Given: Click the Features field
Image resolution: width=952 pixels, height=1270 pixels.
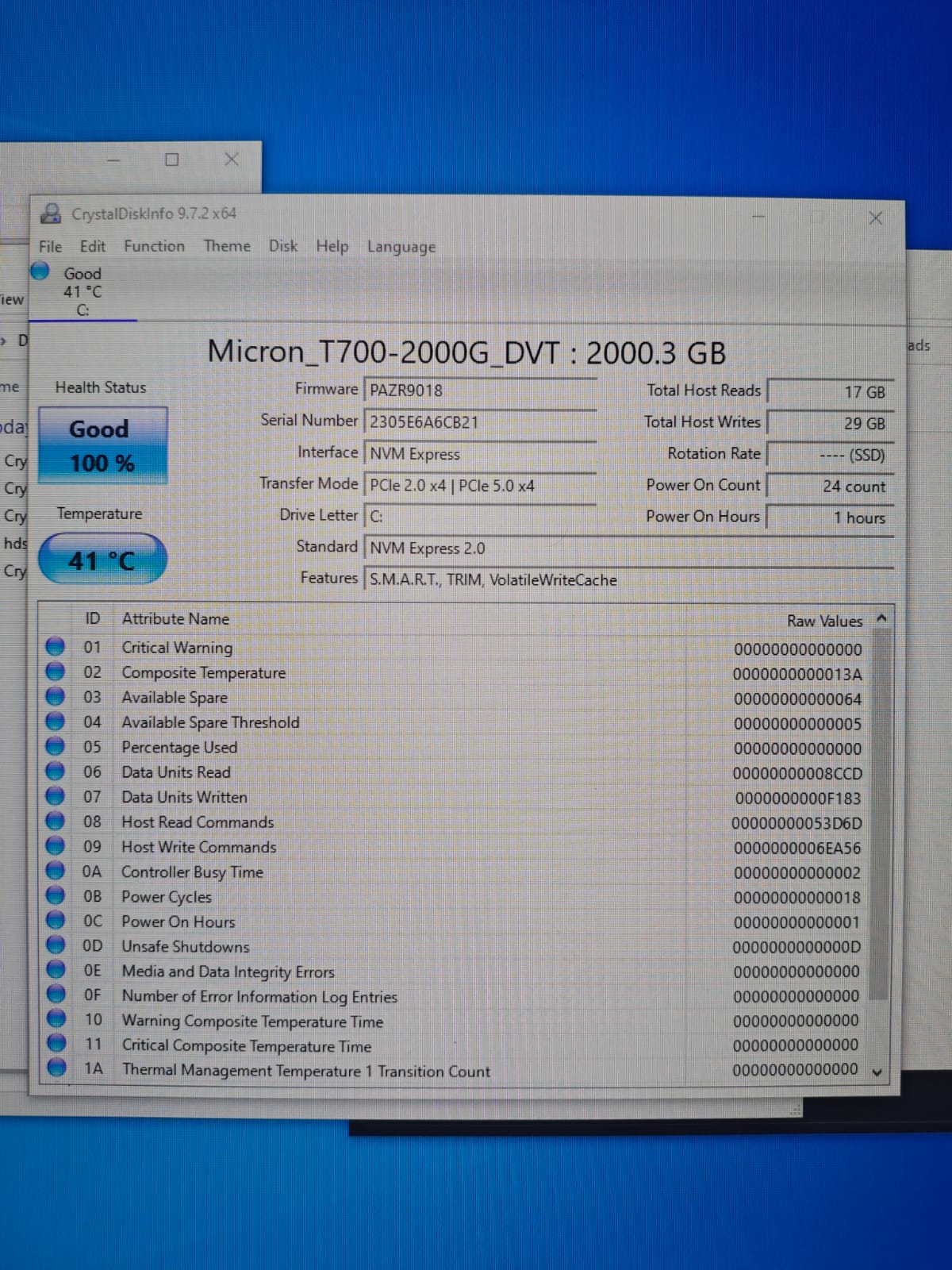Looking at the screenshot, I should (x=629, y=579).
